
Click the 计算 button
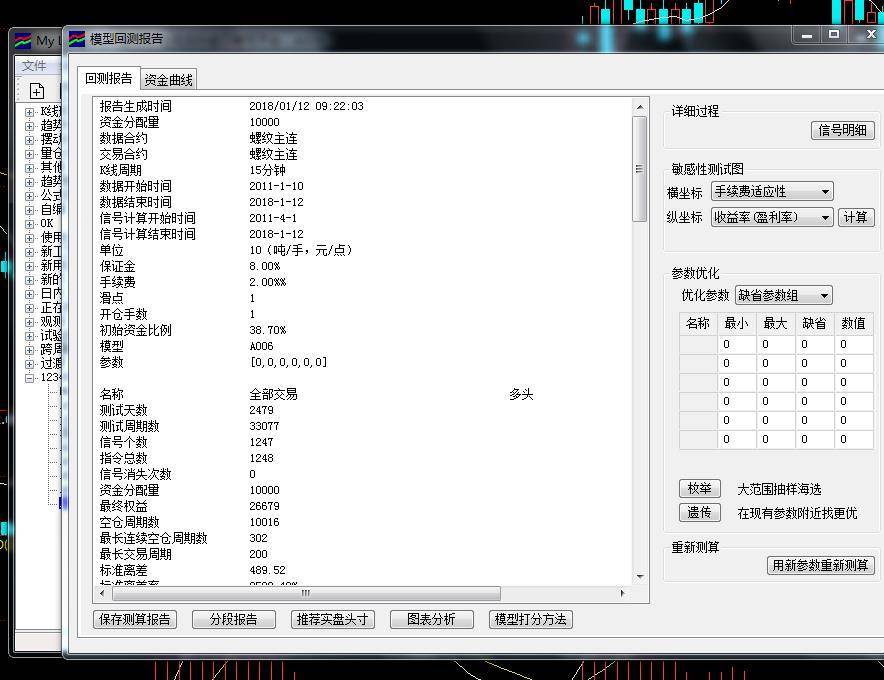856,217
